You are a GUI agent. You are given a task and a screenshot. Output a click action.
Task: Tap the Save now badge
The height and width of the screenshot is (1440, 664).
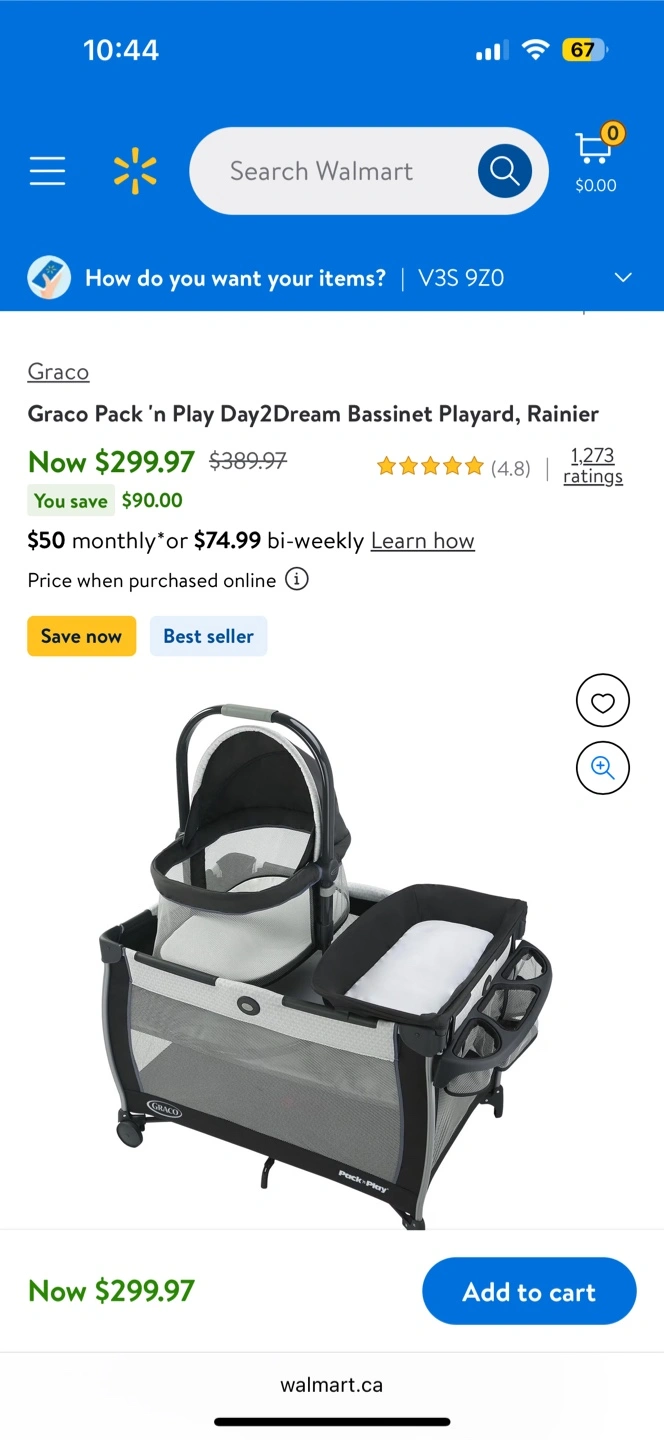coord(81,636)
